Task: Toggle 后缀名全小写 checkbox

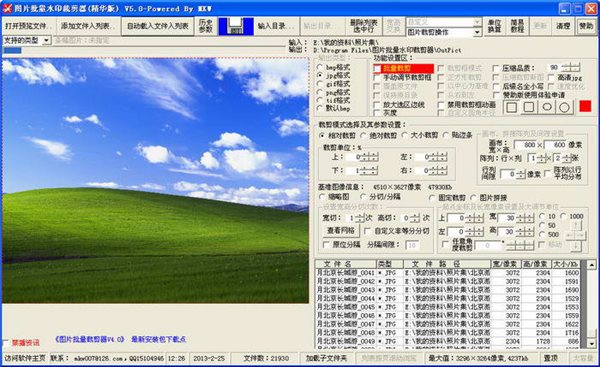Action: pos(496,87)
